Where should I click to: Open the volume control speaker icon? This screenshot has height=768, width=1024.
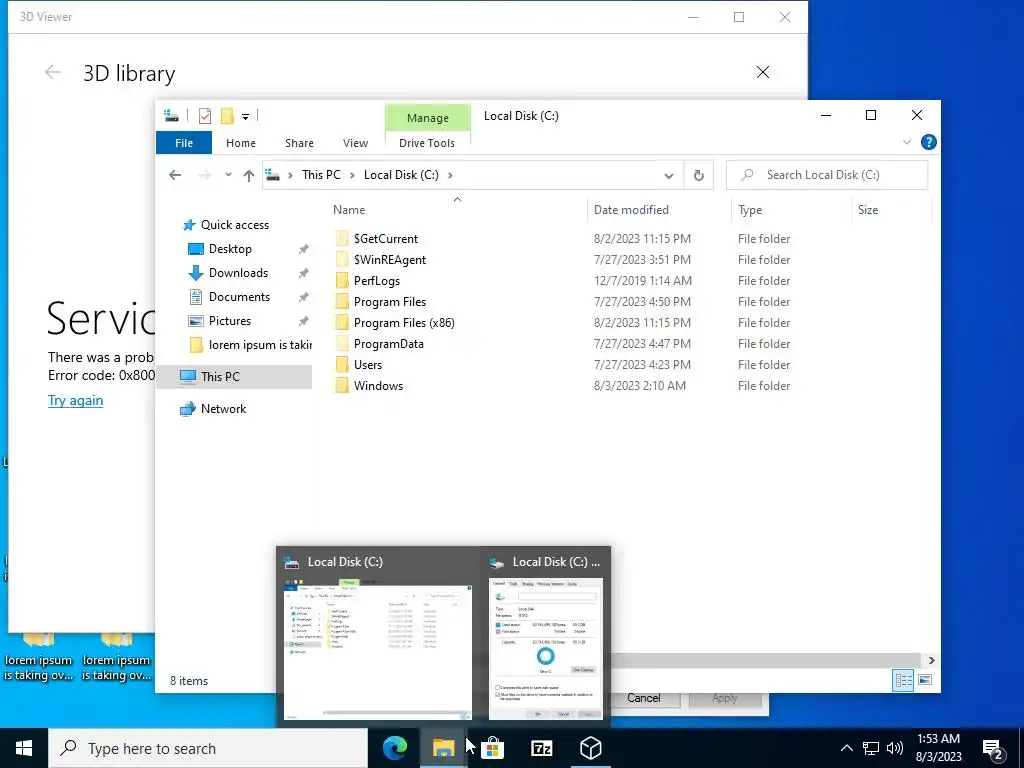[895, 748]
